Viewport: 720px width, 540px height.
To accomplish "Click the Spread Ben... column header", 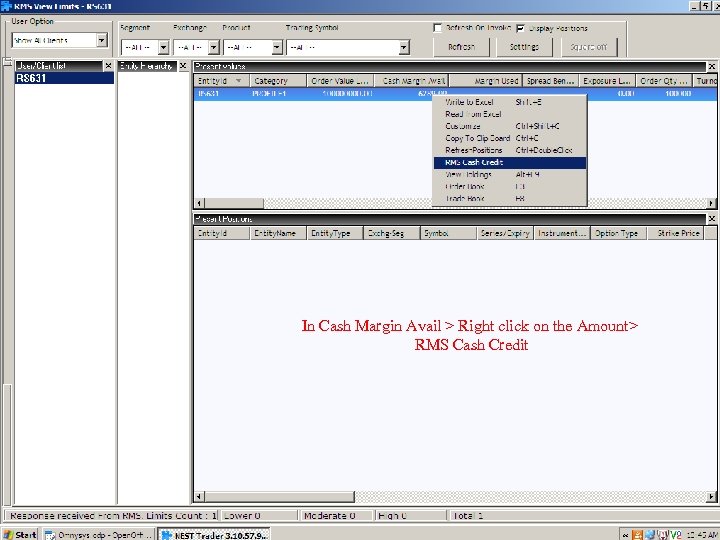I will (x=551, y=81).
